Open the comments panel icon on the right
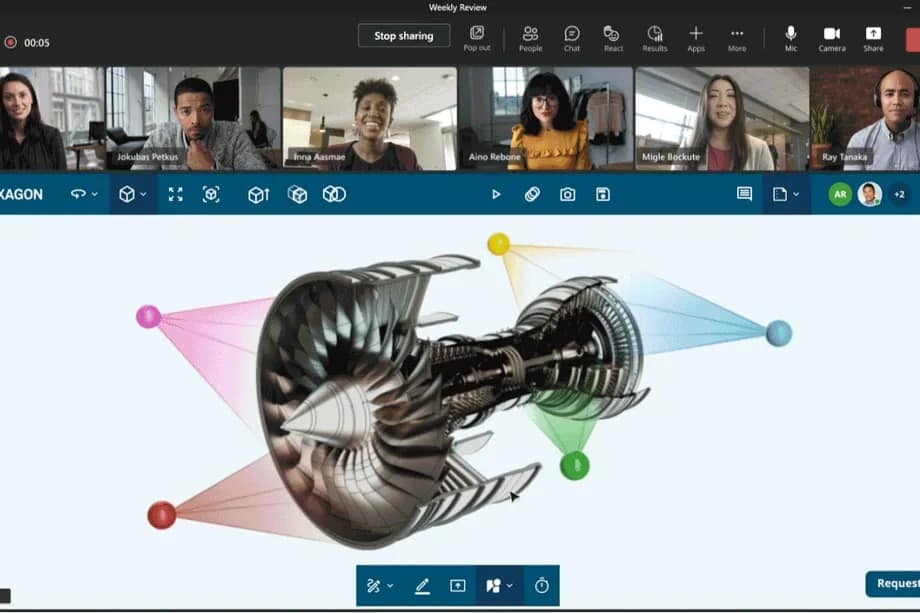920x613 pixels. [743, 194]
